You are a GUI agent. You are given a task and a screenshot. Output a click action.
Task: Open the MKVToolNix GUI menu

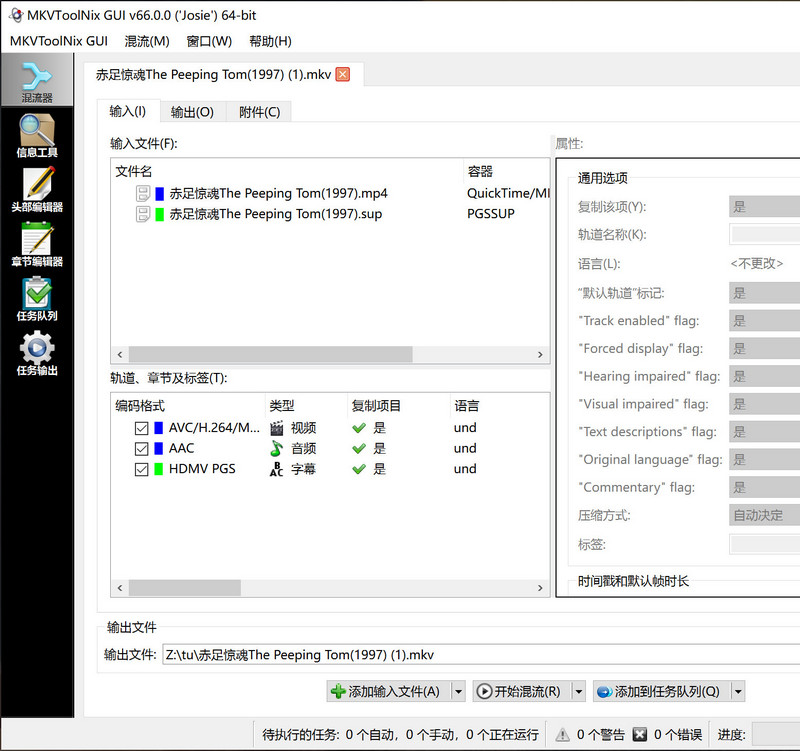59,41
